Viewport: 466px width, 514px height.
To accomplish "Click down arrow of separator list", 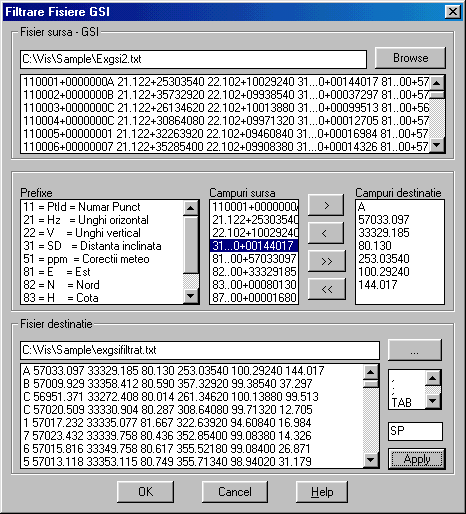I will point(433,400).
